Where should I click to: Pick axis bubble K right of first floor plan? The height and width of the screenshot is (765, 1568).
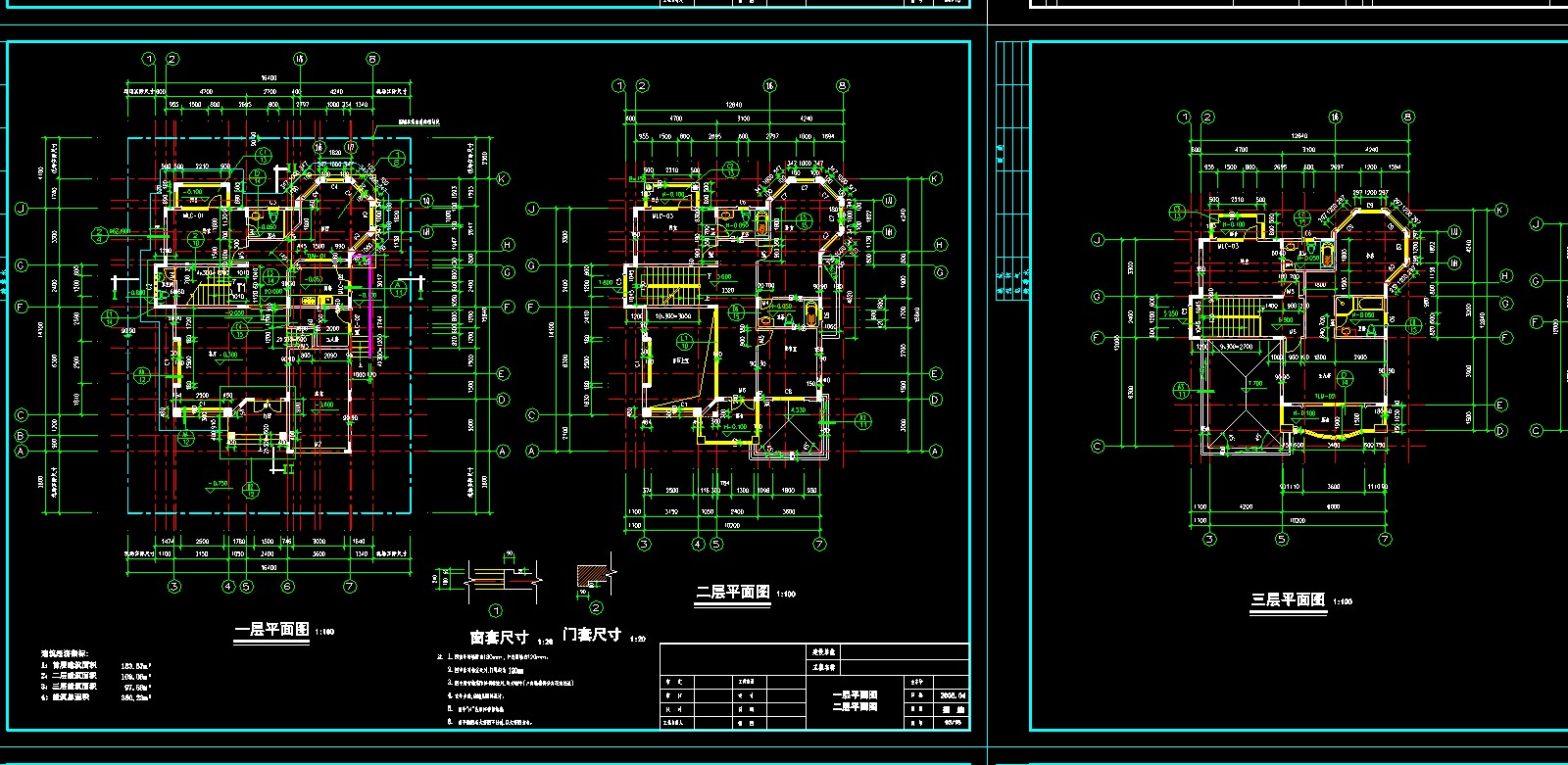tap(503, 179)
